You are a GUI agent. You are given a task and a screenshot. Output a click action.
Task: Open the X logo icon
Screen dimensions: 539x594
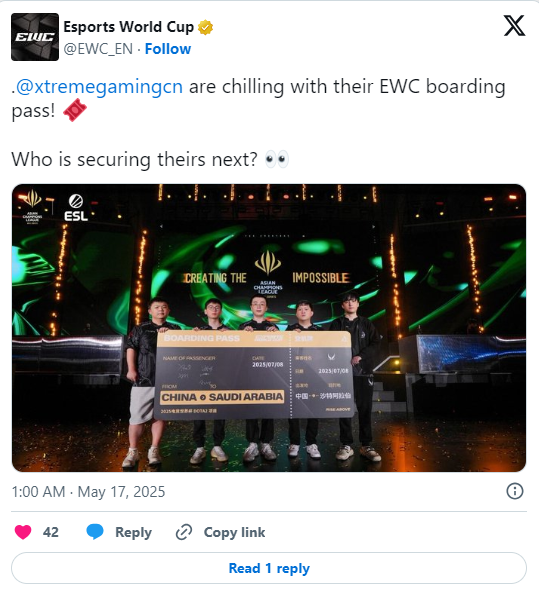pos(514,26)
